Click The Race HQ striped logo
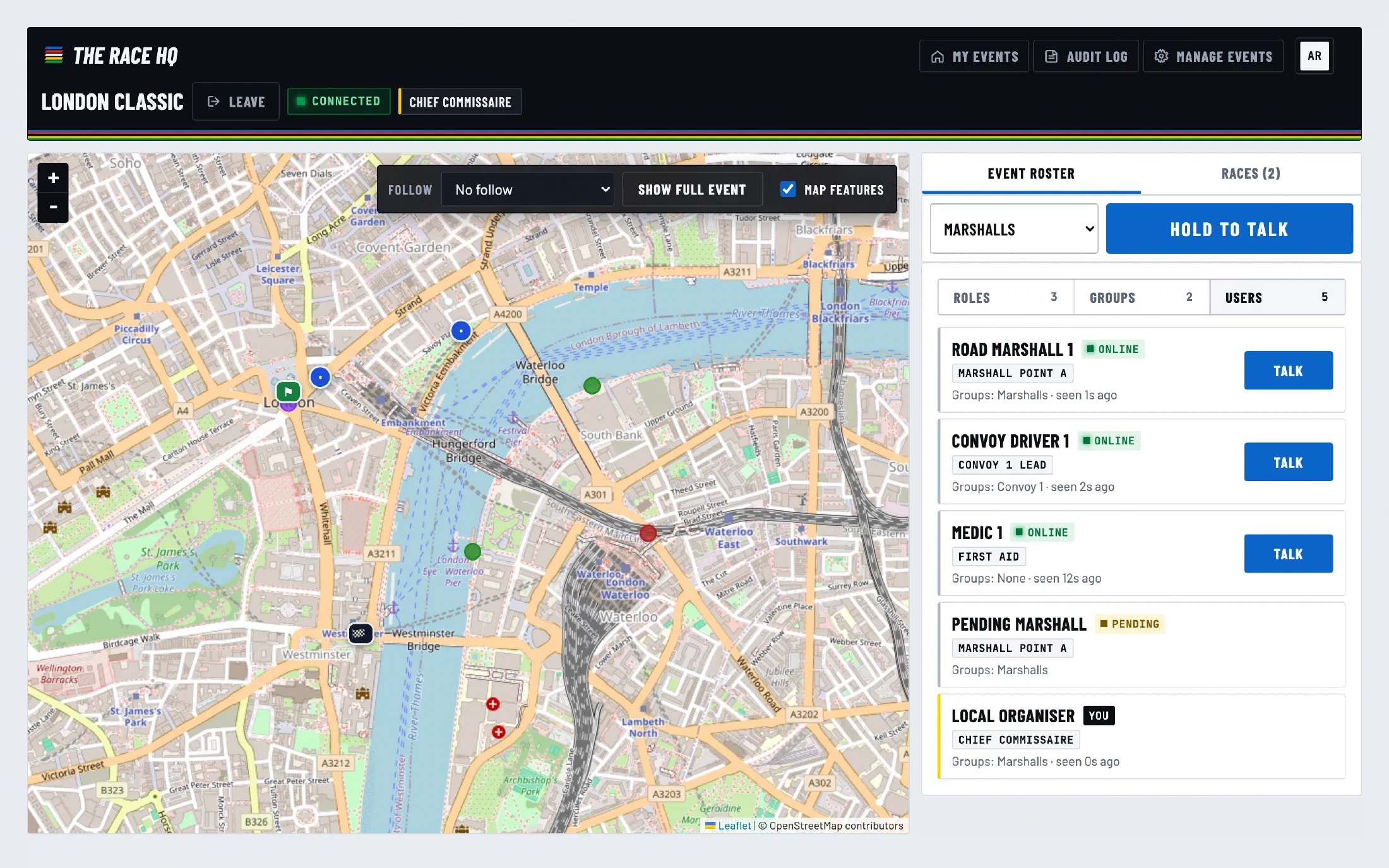Image resolution: width=1389 pixels, height=868 pixels. point(54,56)
